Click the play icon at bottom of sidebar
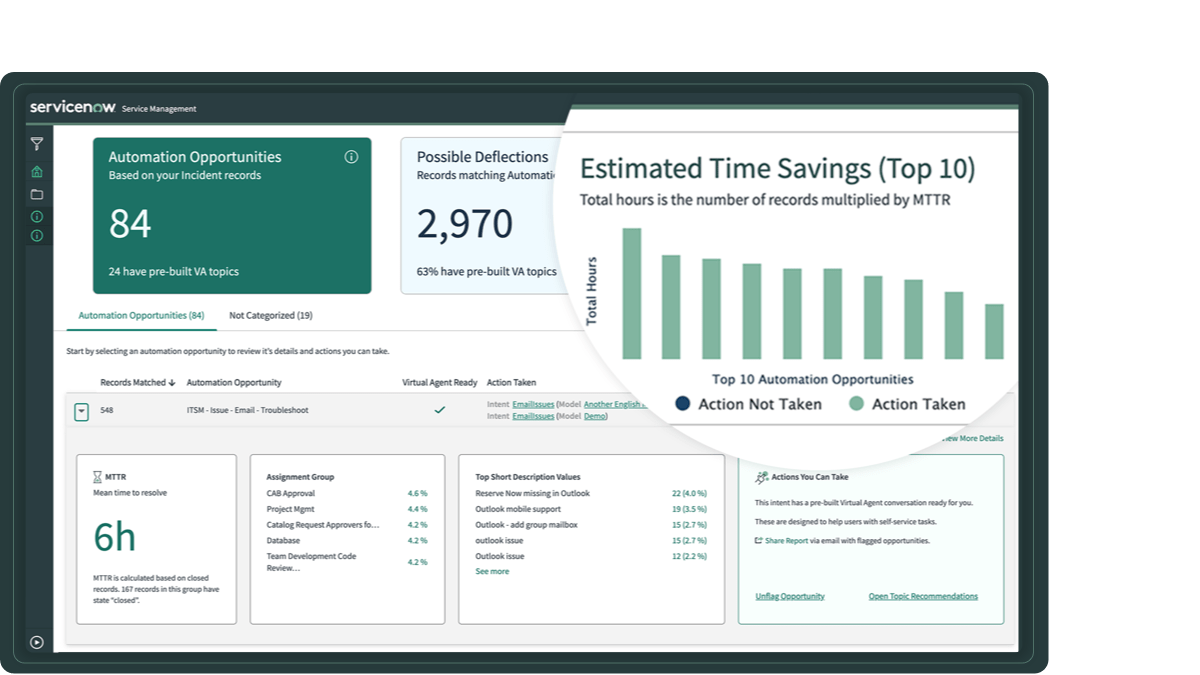 (x=37, y=640)
